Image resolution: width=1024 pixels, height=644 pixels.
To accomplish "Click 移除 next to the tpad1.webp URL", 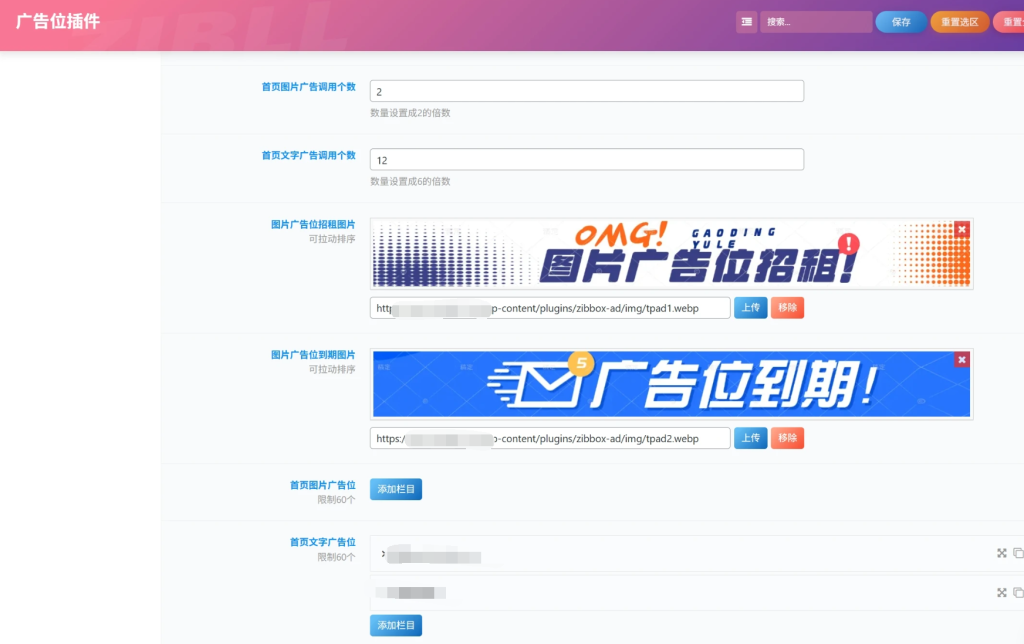I will point(787,308).
